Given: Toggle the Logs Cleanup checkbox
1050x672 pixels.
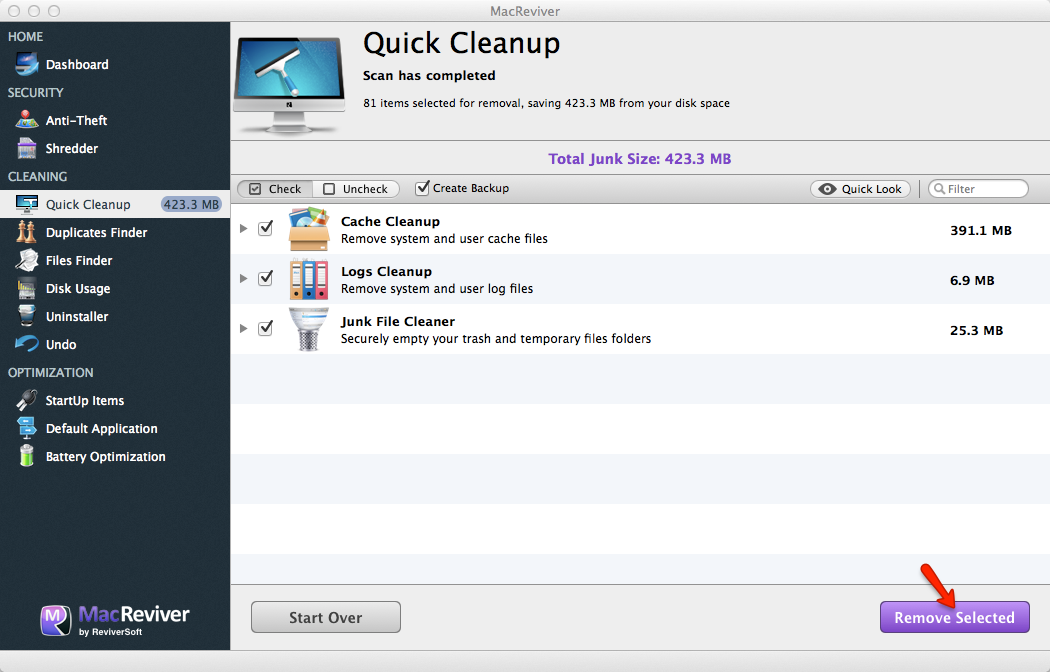Looking at the screenshot, I should click(x=265, y=278).
